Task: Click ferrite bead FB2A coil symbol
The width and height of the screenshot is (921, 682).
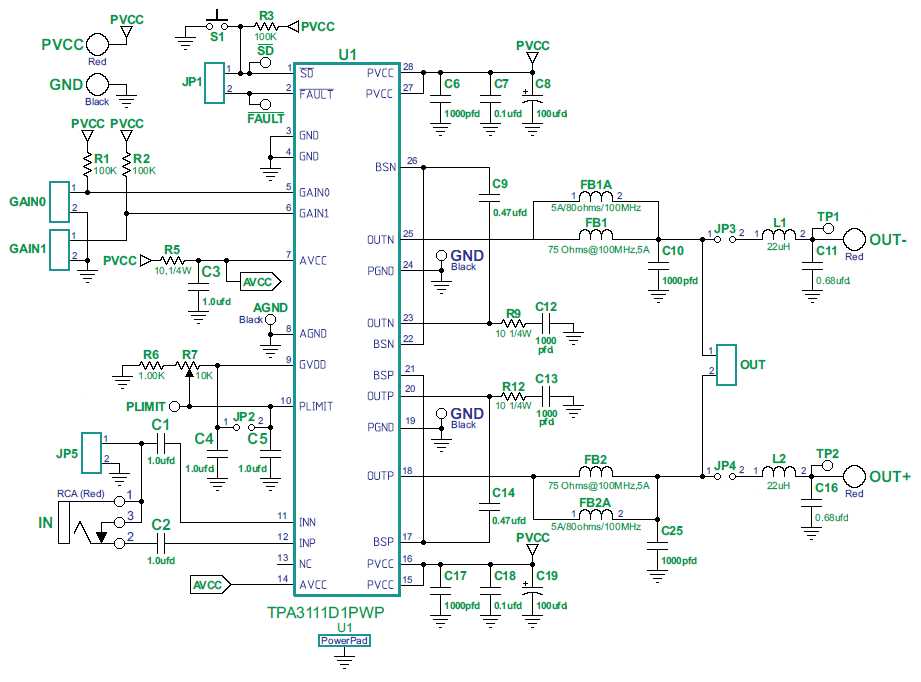Action: pyautogui.click(x=596, y=515)
